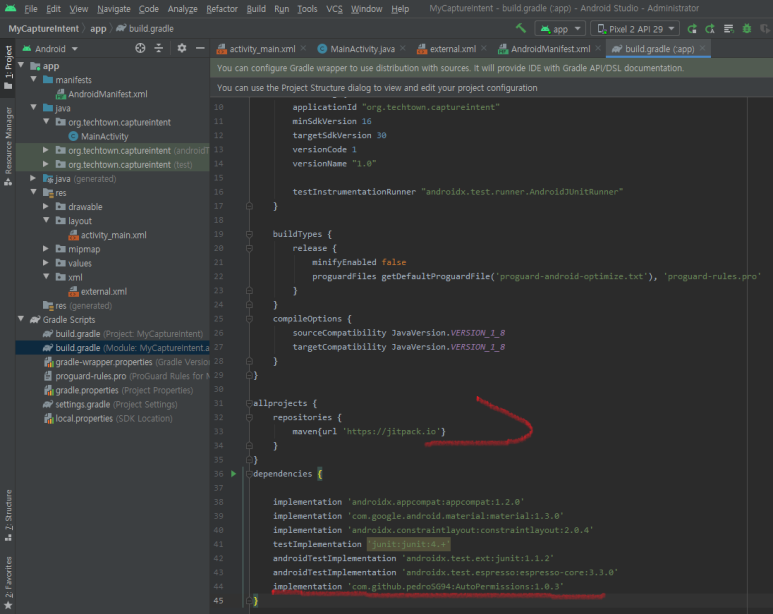The image size is (773, 614).
Task: Click Apply Code Changes icon
Action: (710, 29)
